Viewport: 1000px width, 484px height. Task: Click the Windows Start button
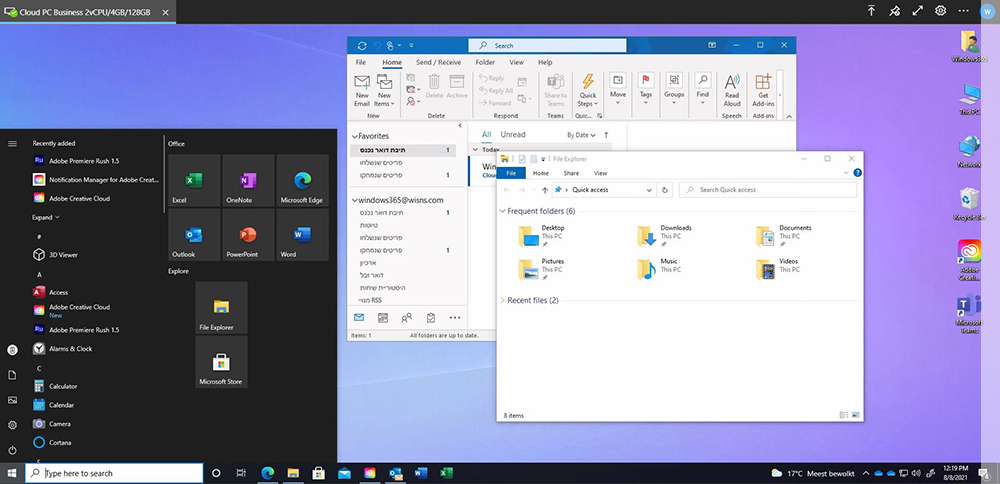(x=11, y=473)
